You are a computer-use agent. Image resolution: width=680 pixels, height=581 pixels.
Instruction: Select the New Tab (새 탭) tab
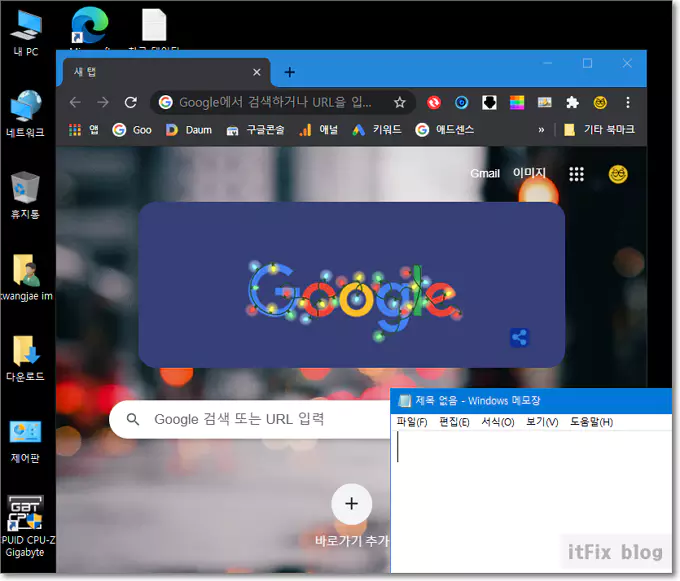(166, 72)
